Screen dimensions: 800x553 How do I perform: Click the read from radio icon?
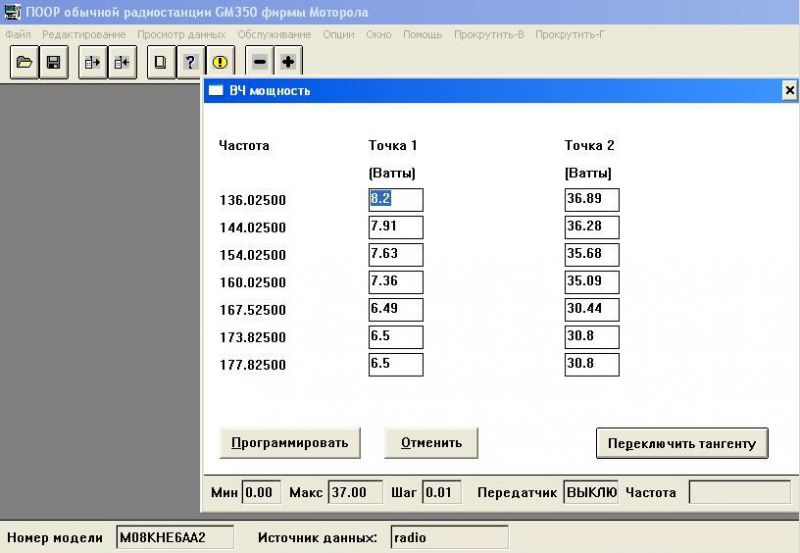93,62
